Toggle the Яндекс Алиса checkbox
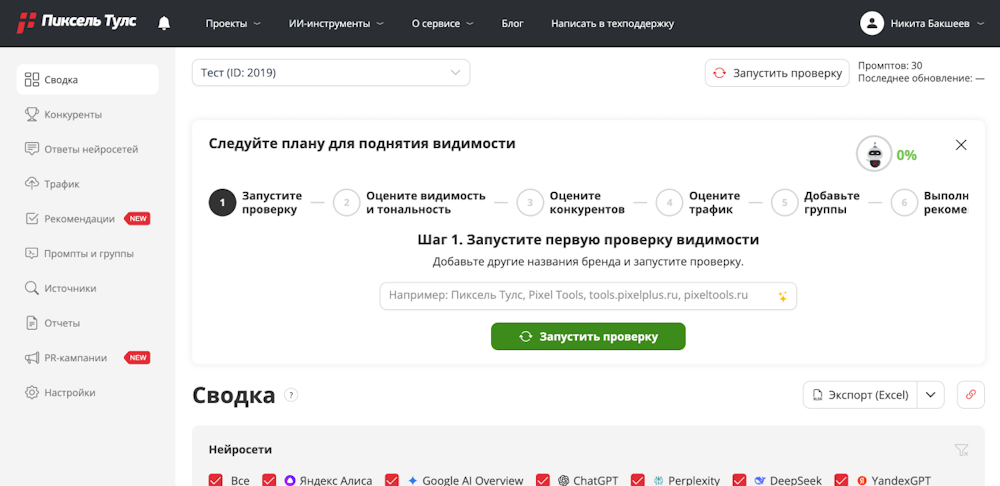This screenshot has height=486, width=1000. pyautogui.click(x=269, y=480)
